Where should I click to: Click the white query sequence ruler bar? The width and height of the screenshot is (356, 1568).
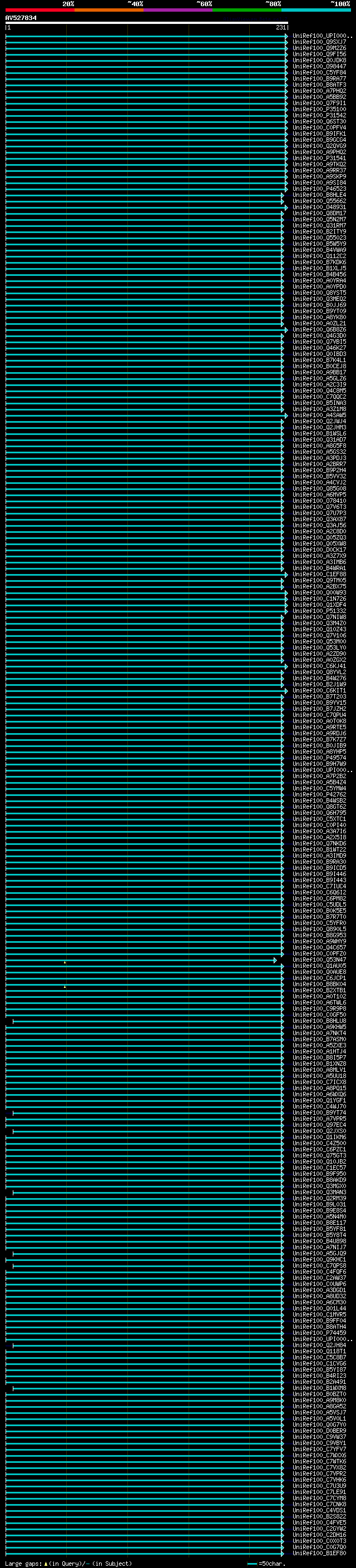[147, 22]
